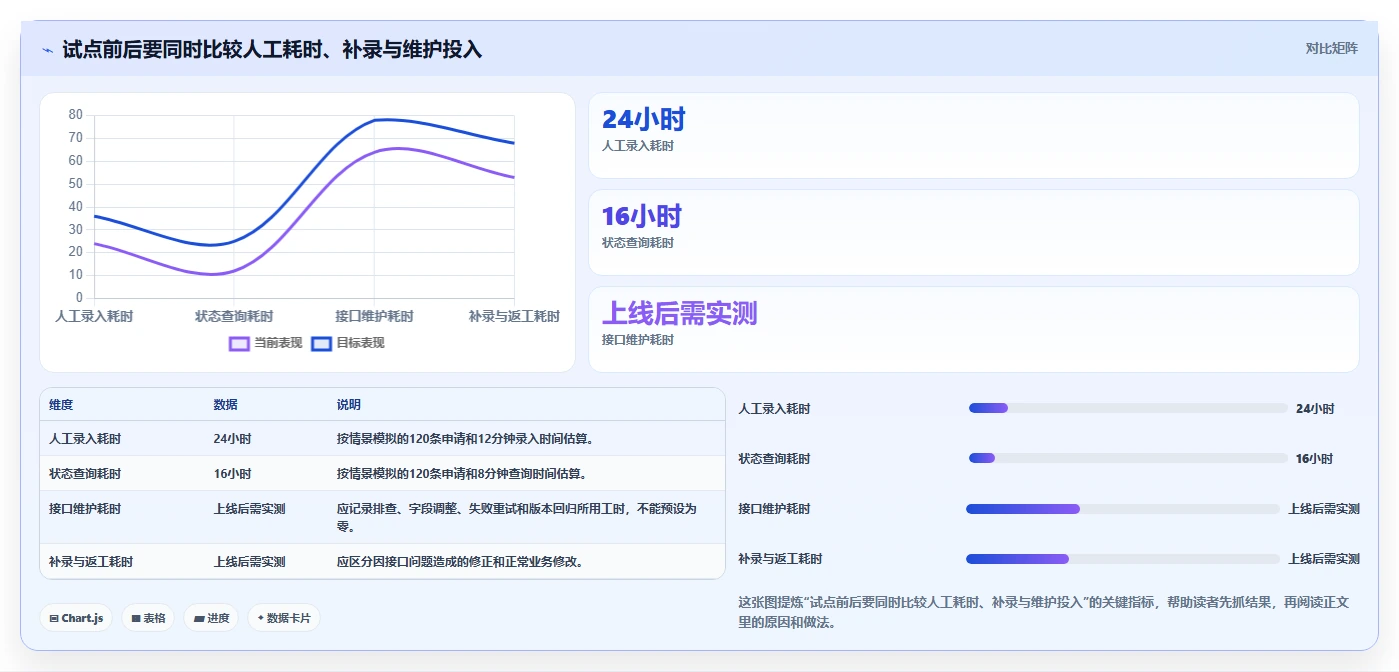1399x672 pixels.
Task: Click the 人工录入耗时 progress bar
Action: click(x=1128, y=408)
